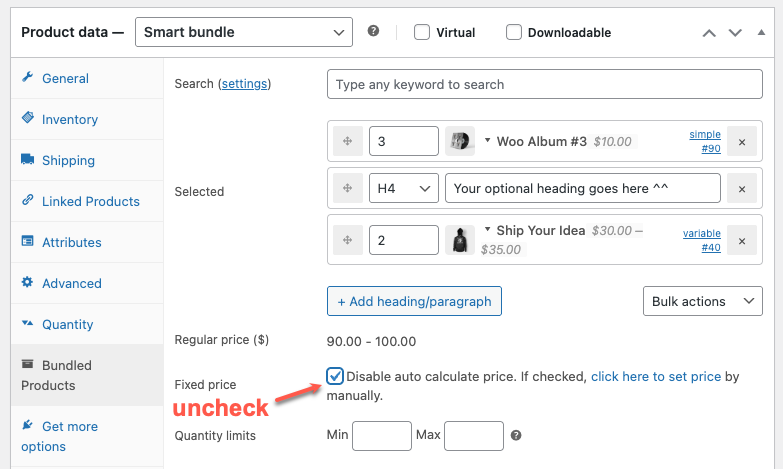
Task: Click move handle icon of heading row
Action: tap(348, 188)
